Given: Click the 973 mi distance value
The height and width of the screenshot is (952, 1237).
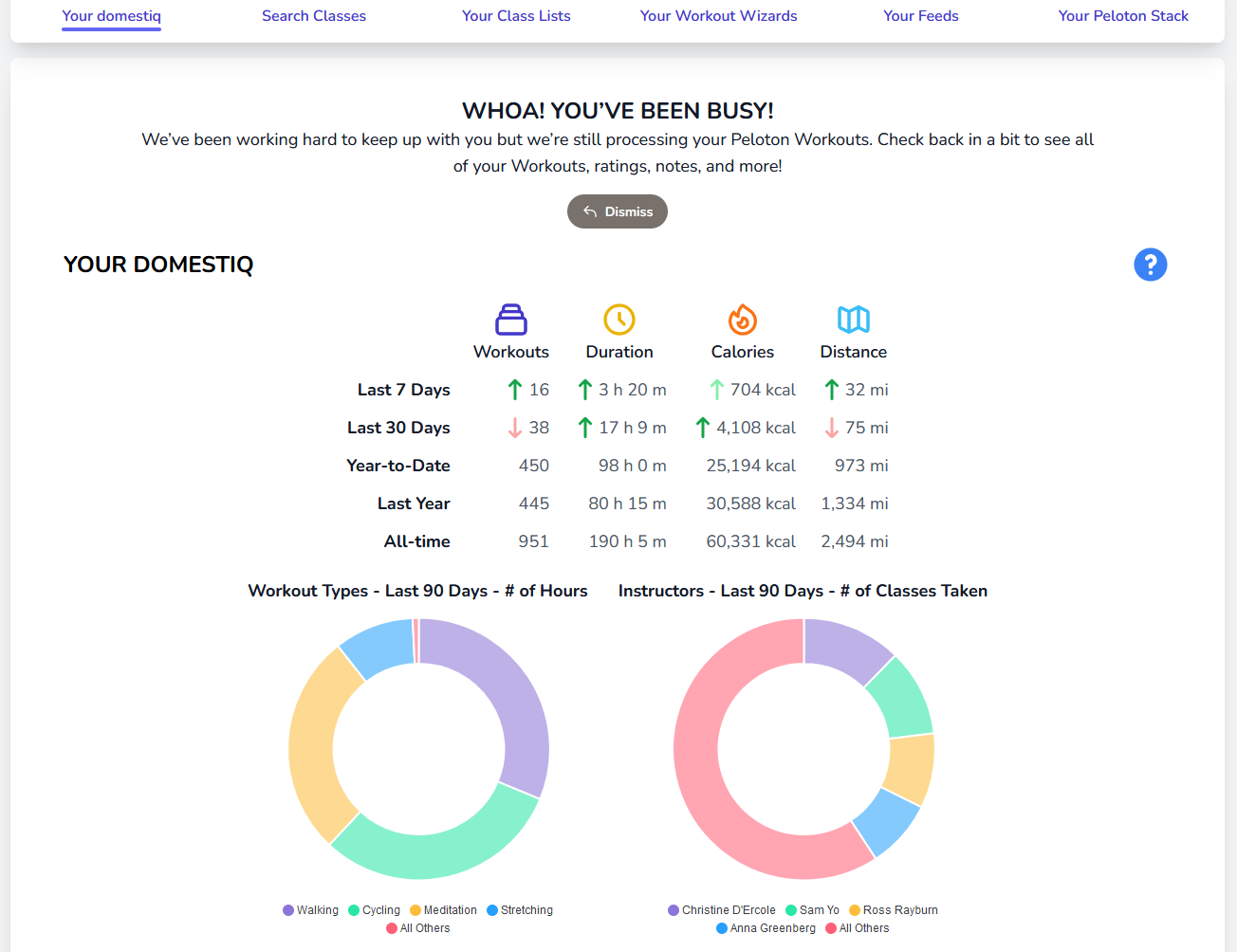Looking at the screenshot, I should pos(861,466).
